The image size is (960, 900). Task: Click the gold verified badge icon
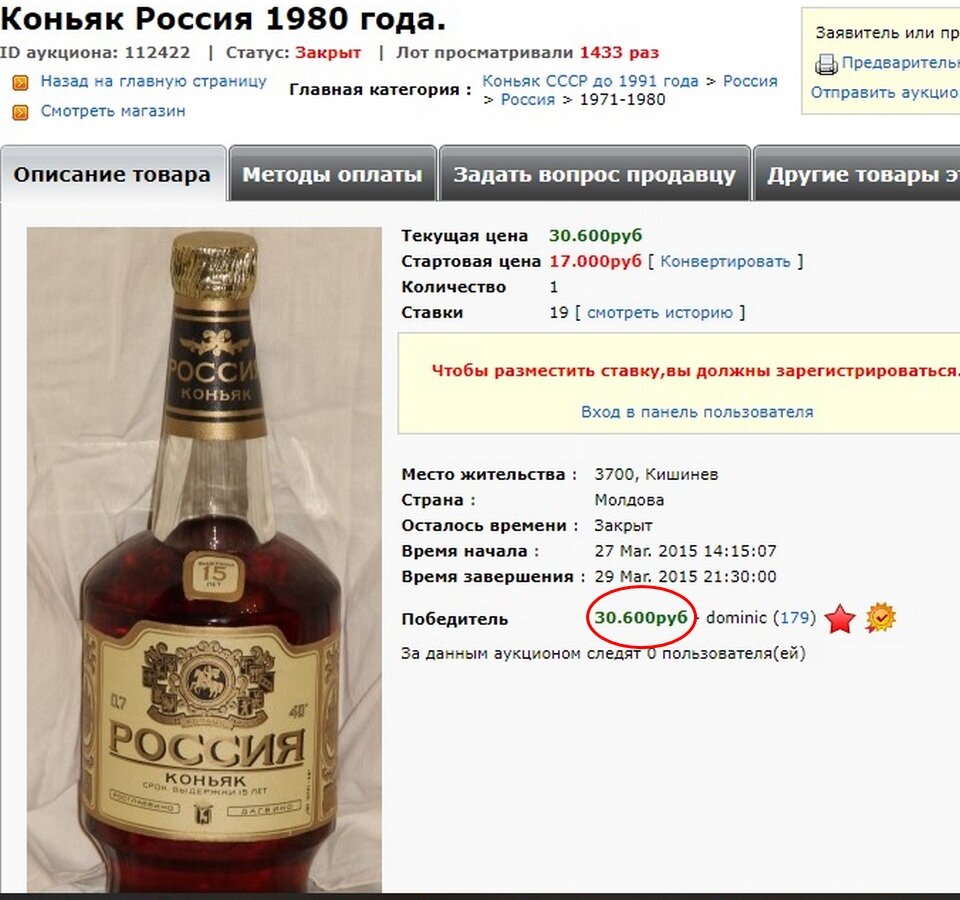(x=880, y=617)
